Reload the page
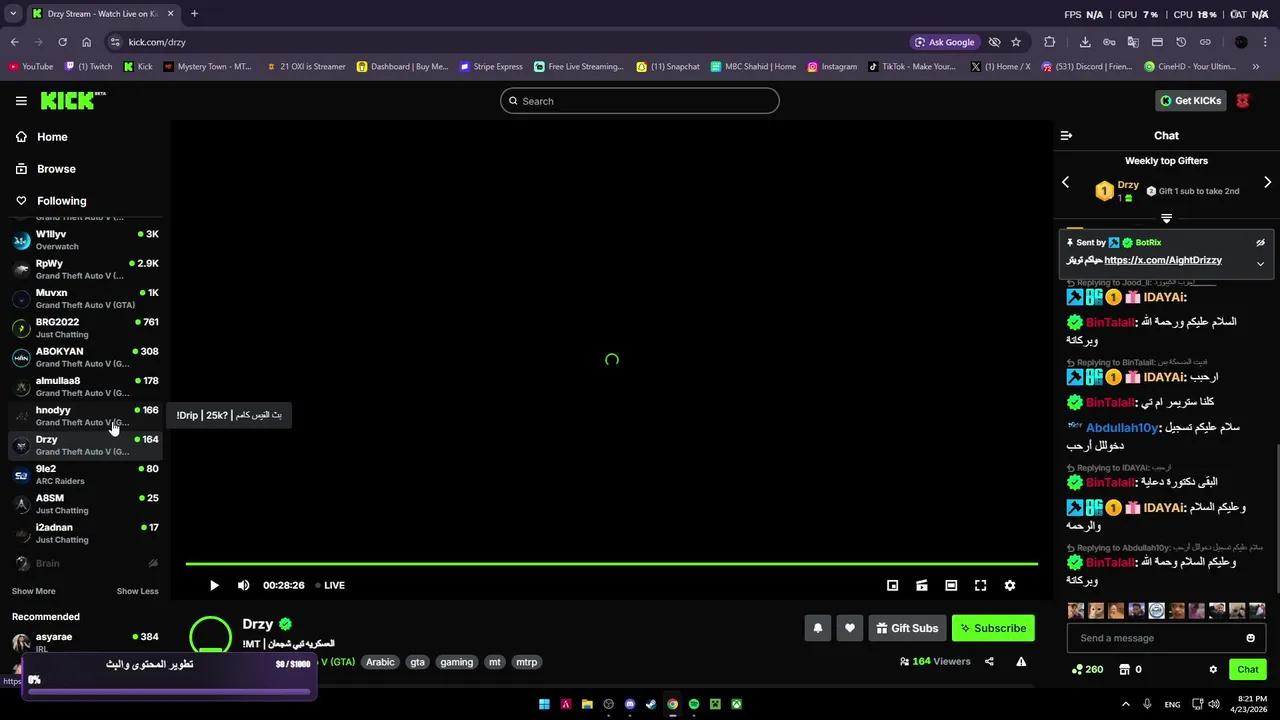Viewport: 1280px width, 720px height. tap(62, 42)
